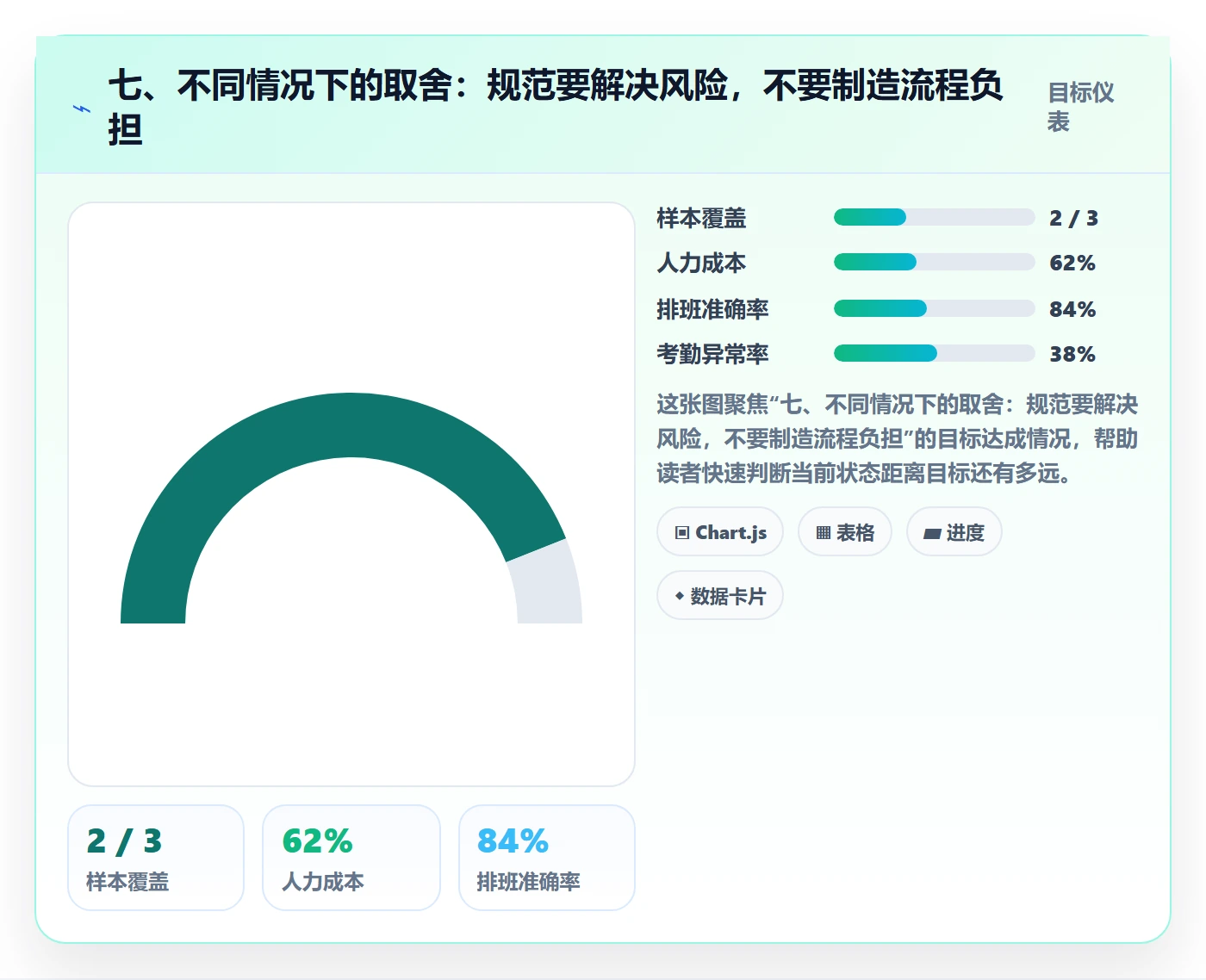Image resolution: width=1206 pixels, height=980 pixels.
Task: Click the dark green gauge arc
Action: coord(345,425)
